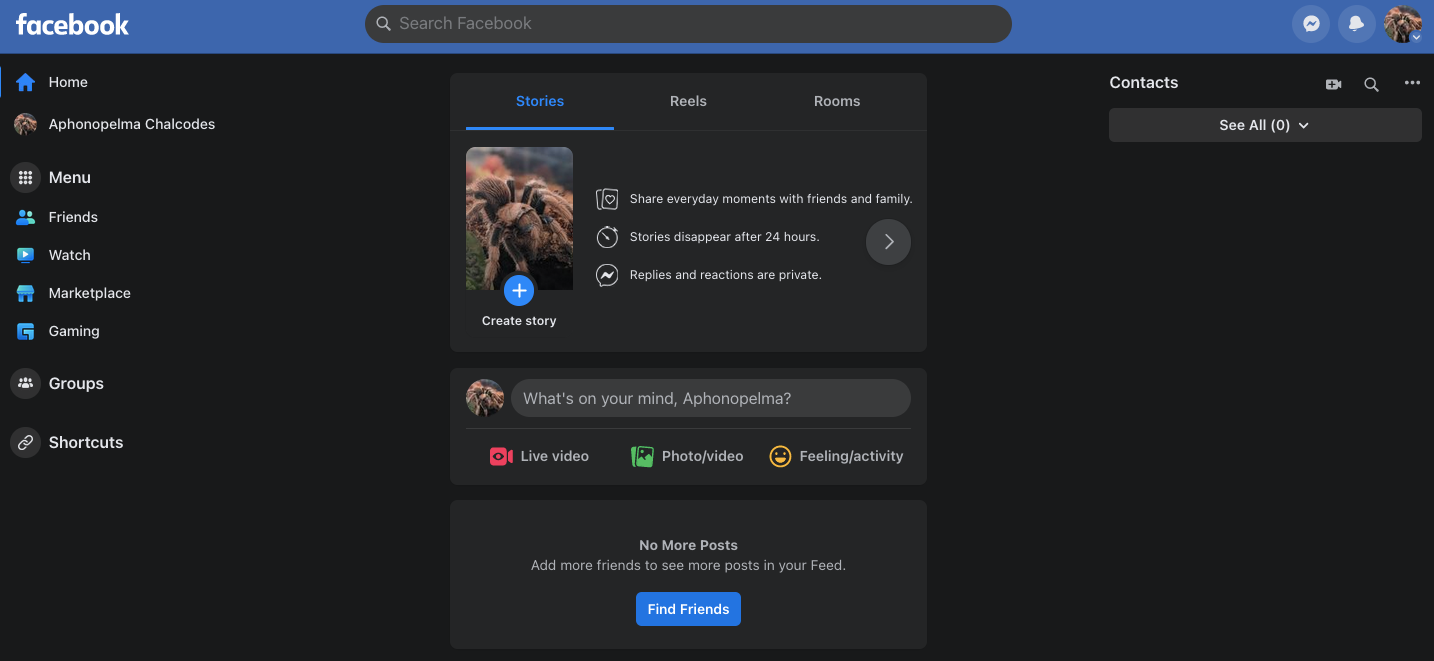Switch to the Reels tab
Viewport: 1434px width, 661px height.
[x=688, y=101]
